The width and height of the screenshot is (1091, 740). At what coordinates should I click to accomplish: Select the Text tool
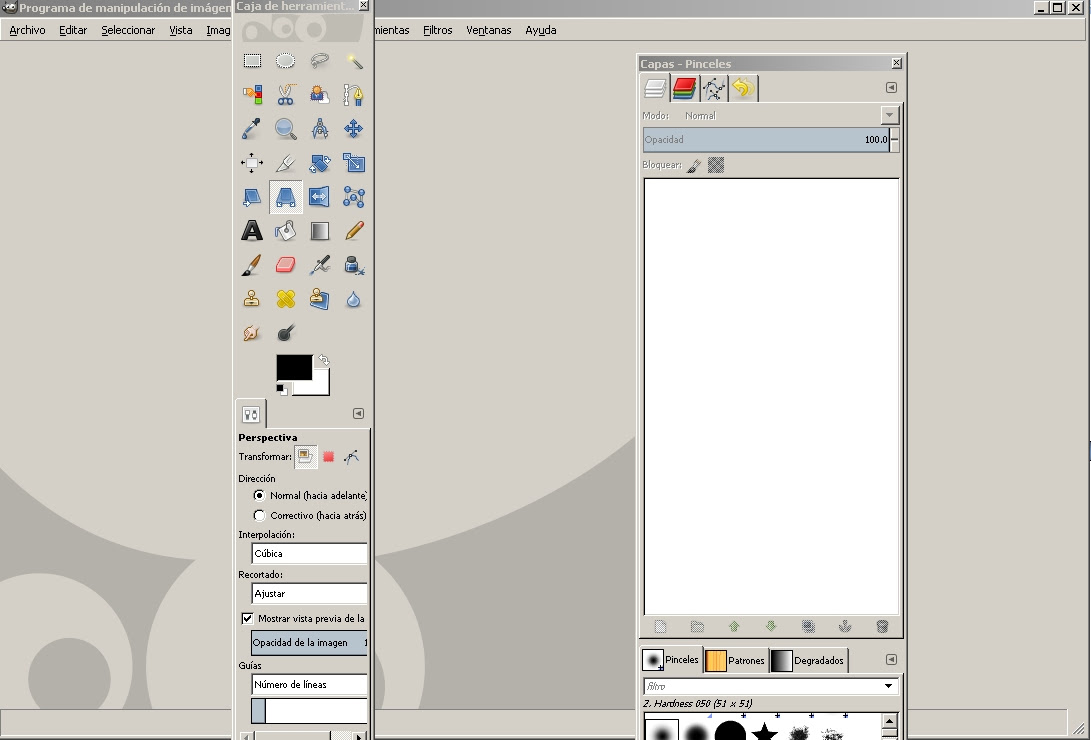pos(252,231)
